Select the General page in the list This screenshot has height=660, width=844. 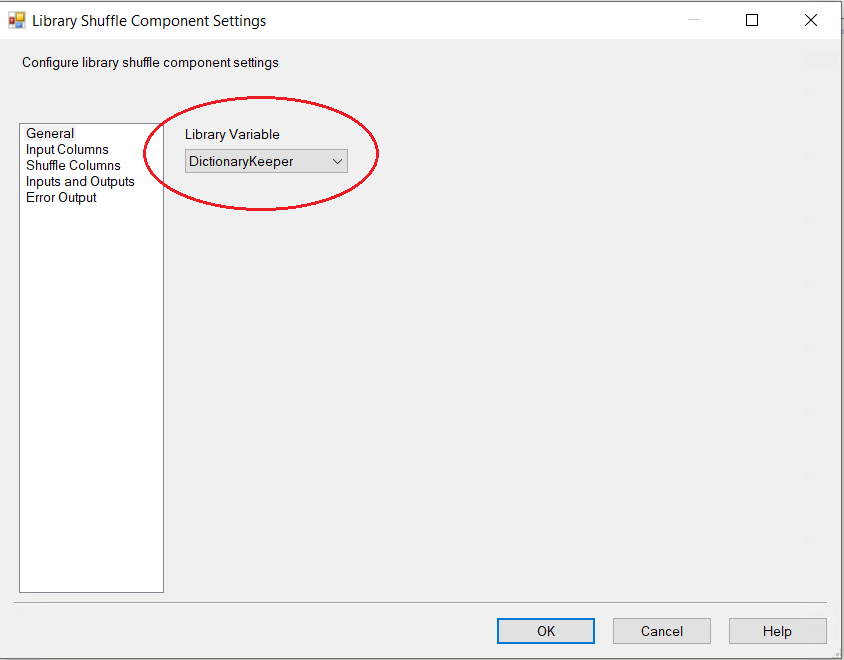50,133
